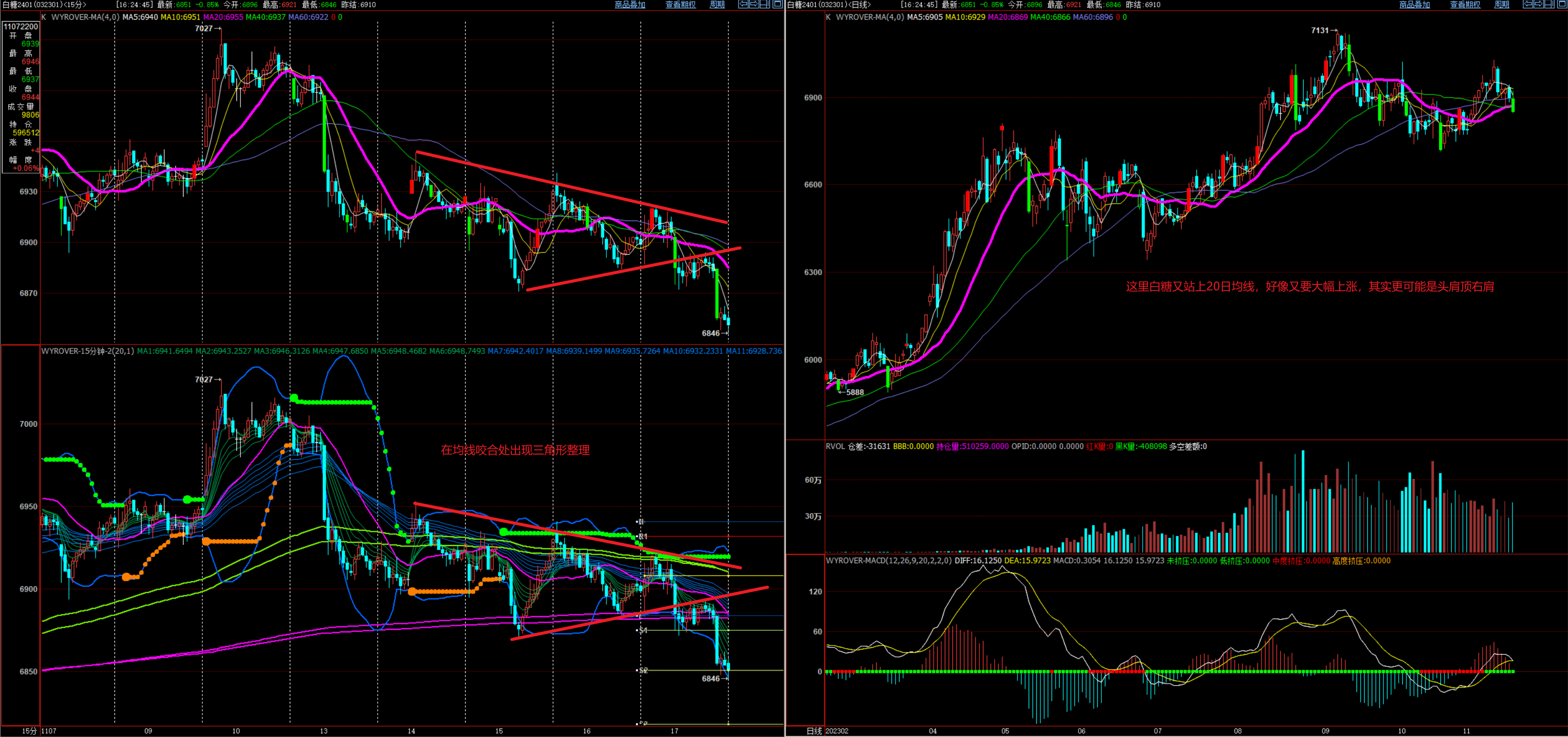The height and width of the screenshot is (737, 1568).
Task: Click split-layout icon in 15-minute chart header
Action: 765,4
